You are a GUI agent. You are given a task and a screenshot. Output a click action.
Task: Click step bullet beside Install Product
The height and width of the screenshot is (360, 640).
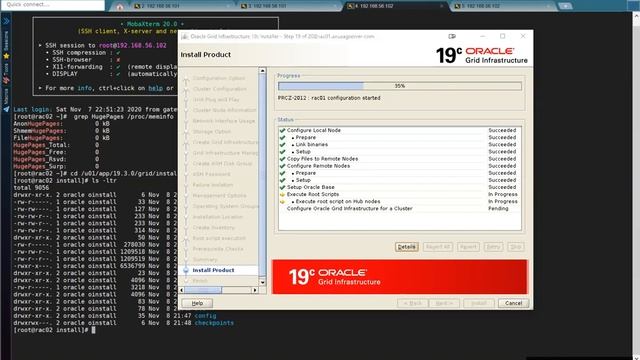click(186, 270)
